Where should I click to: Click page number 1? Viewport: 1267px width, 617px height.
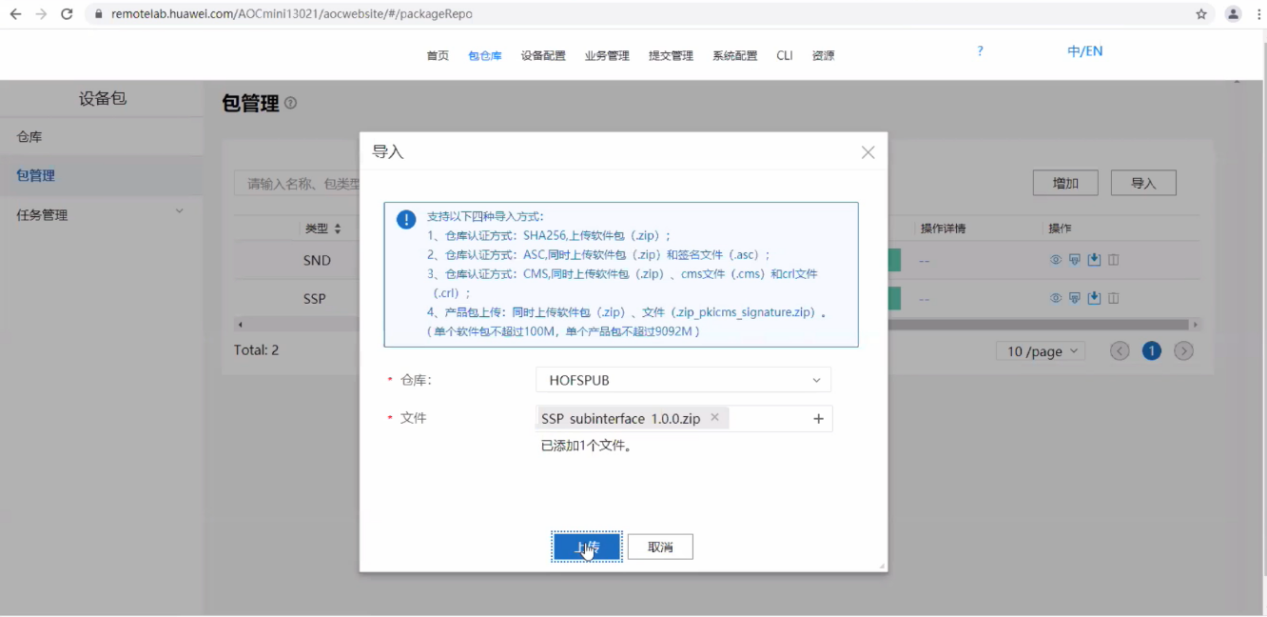pos(1152,351)
